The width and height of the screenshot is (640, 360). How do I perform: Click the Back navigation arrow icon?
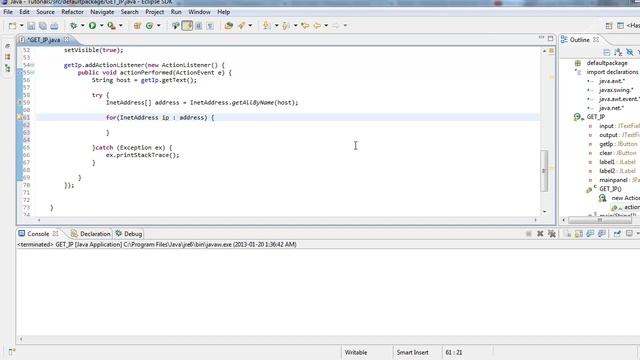tap(317, 26)
